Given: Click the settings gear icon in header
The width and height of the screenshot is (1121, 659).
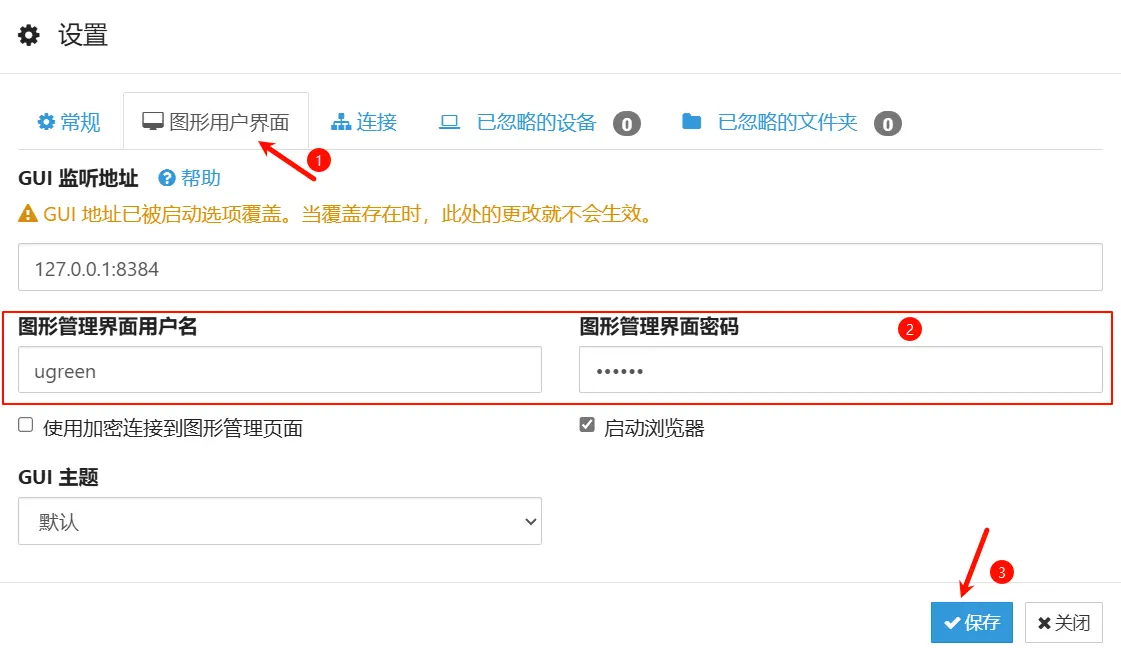Looking at the screenshot, I should coord(29,36).
